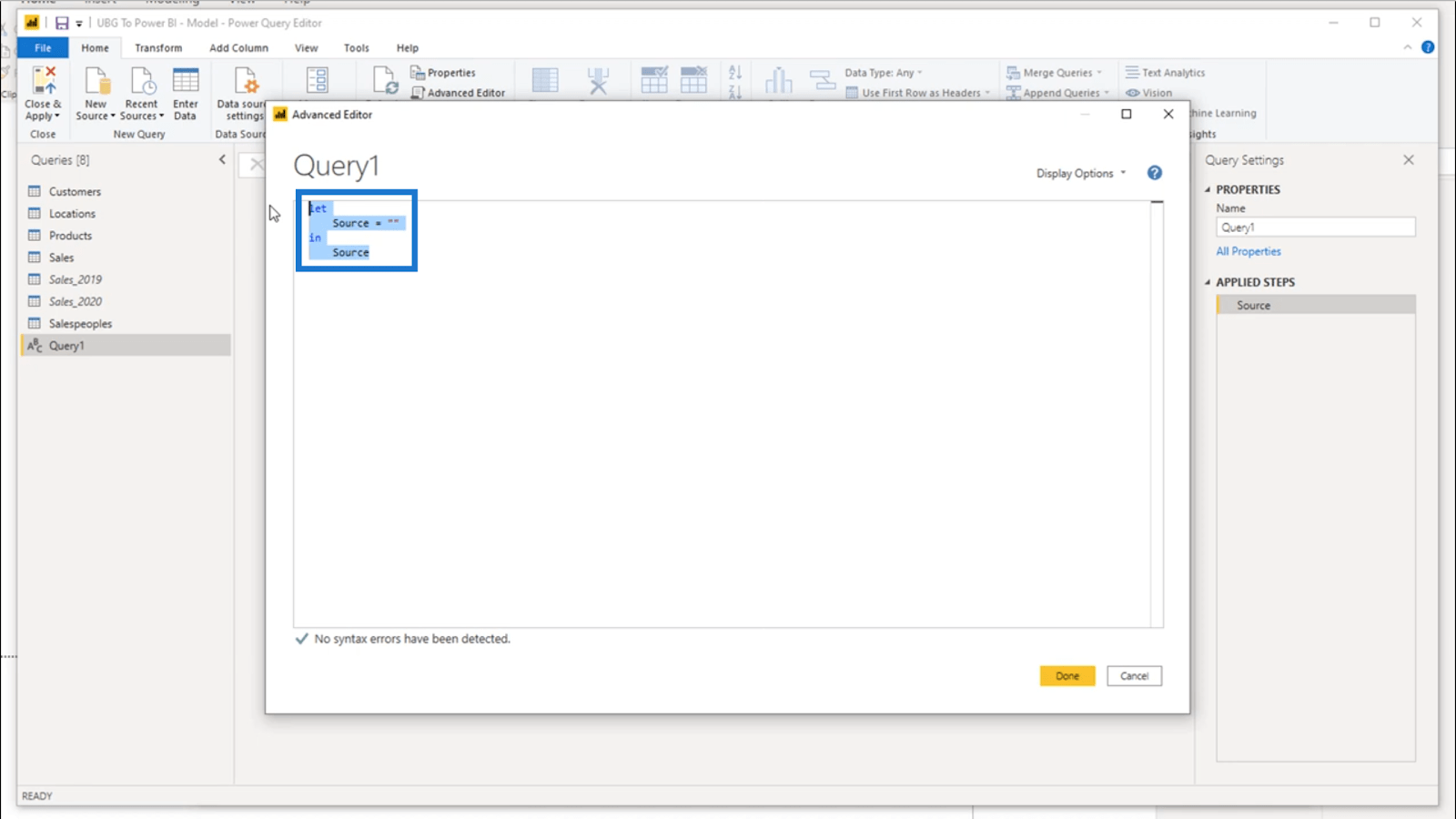Image resolution: width=1456 pixels, height=819 pixels.
Task: Click the Power BI logo icon in title bar
Action: pyautogui.click(x=32, y=23)
